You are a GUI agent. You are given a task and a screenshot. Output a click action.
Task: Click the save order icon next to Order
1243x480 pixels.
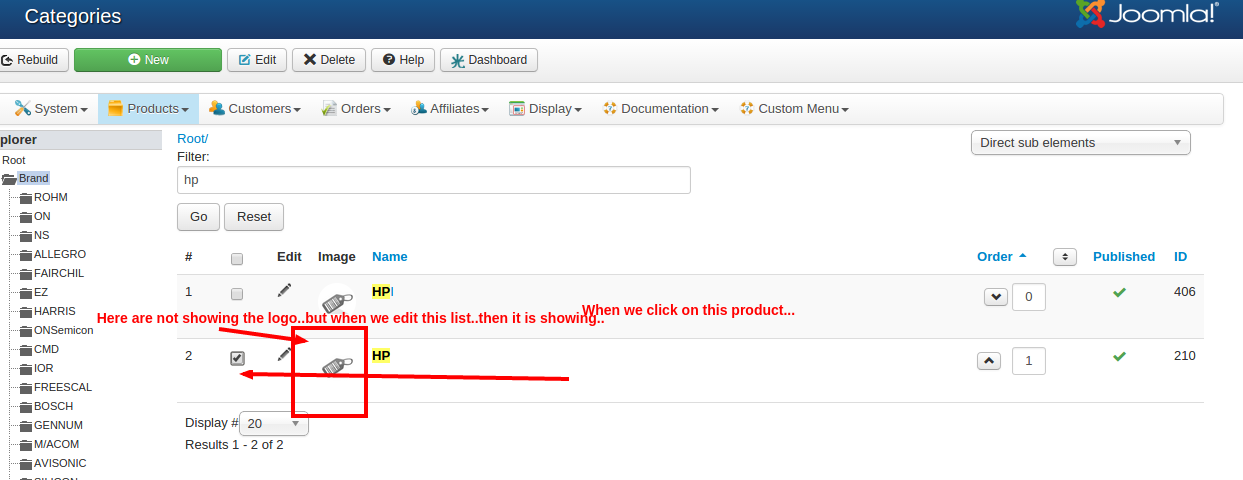pyautogui.click(x=1064, y=257)
